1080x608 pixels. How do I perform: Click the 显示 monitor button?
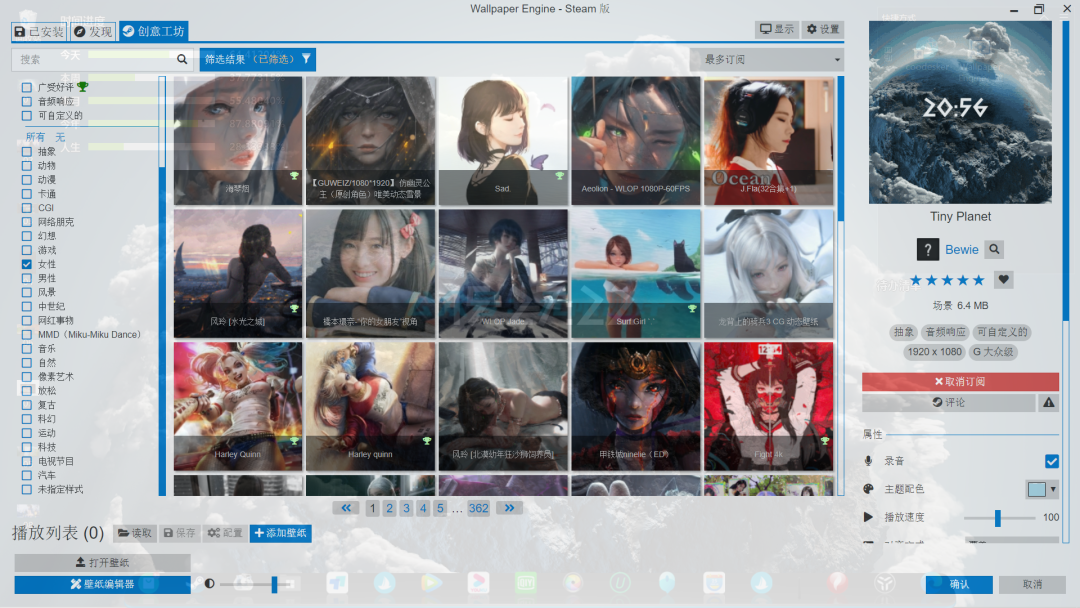(777, 29)
